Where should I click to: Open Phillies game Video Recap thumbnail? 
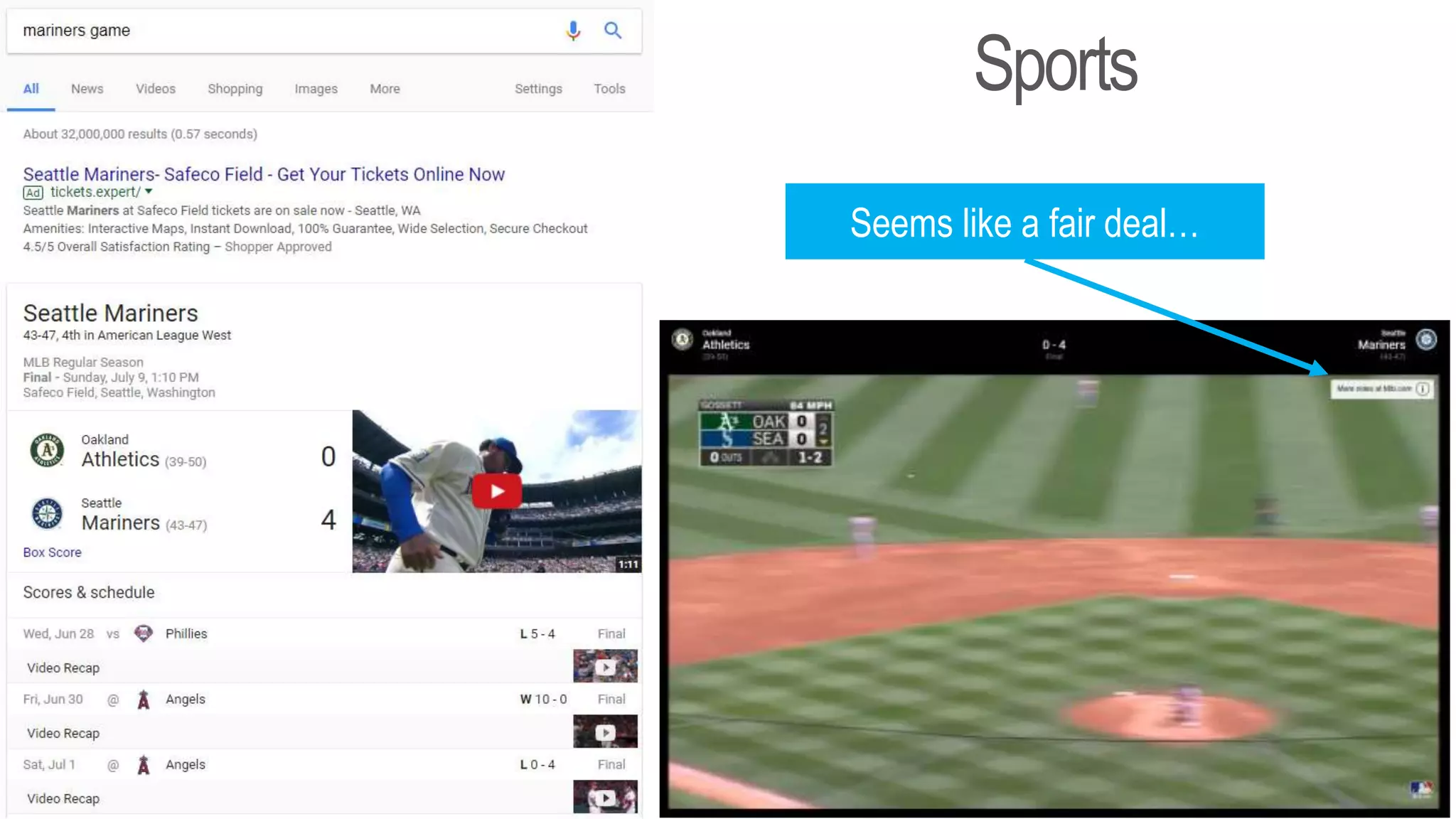click(x=605, y=666)
